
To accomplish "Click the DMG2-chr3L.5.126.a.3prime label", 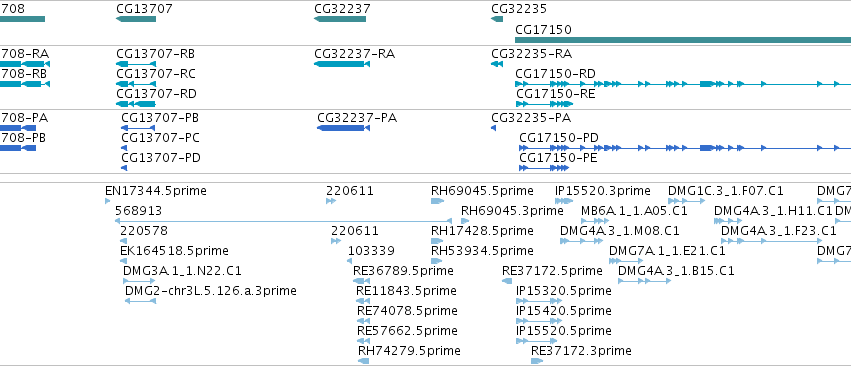I will 211,291.
